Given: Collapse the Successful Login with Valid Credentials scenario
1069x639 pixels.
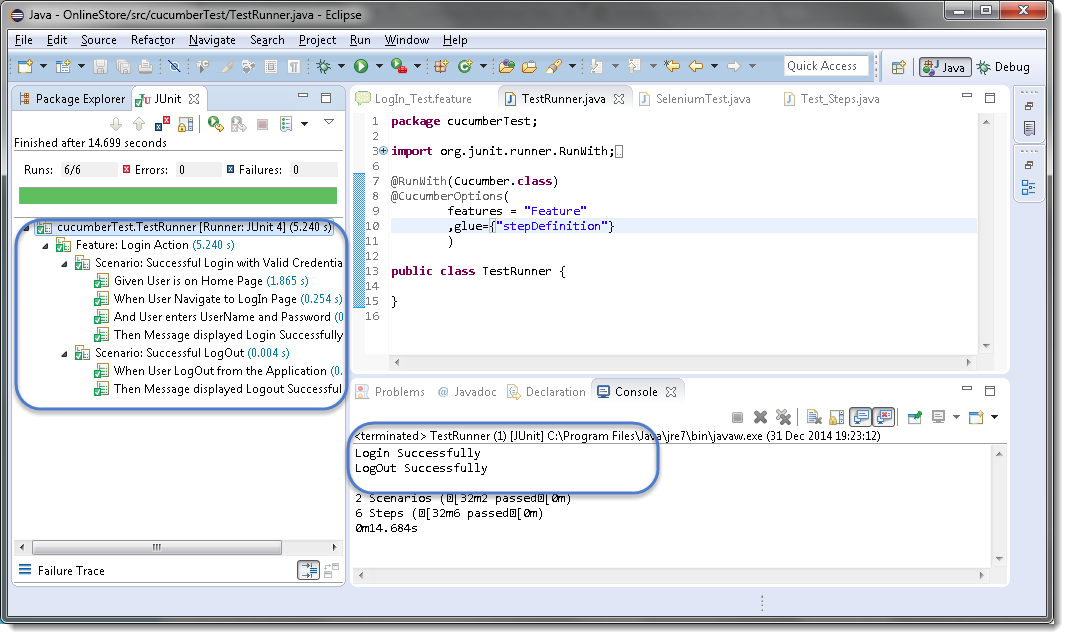Looking at the screenshot, I should 65,263.
